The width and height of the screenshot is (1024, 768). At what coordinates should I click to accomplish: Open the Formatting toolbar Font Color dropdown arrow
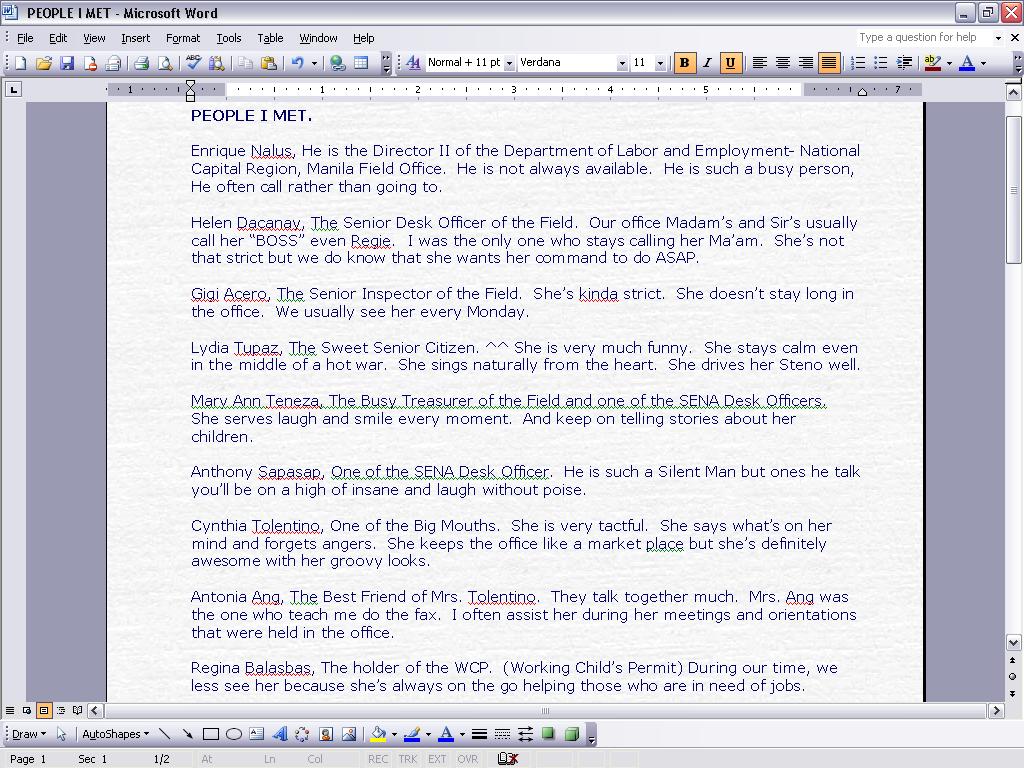983,63
